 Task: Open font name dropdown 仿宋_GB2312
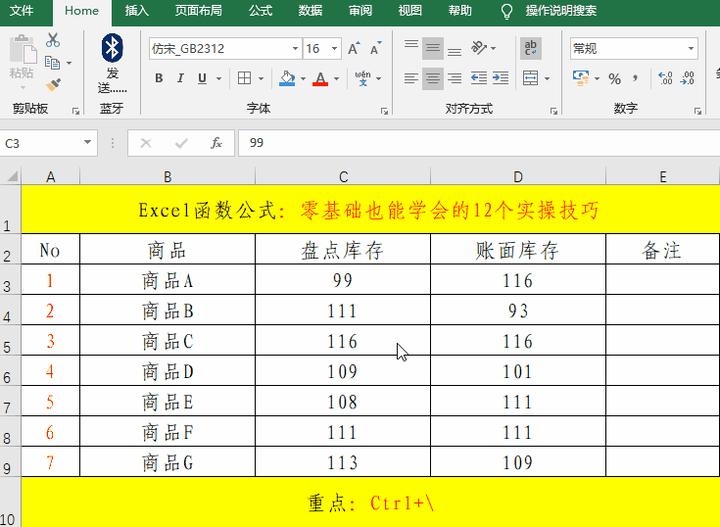pyautogui.click(x=295, y=49)
